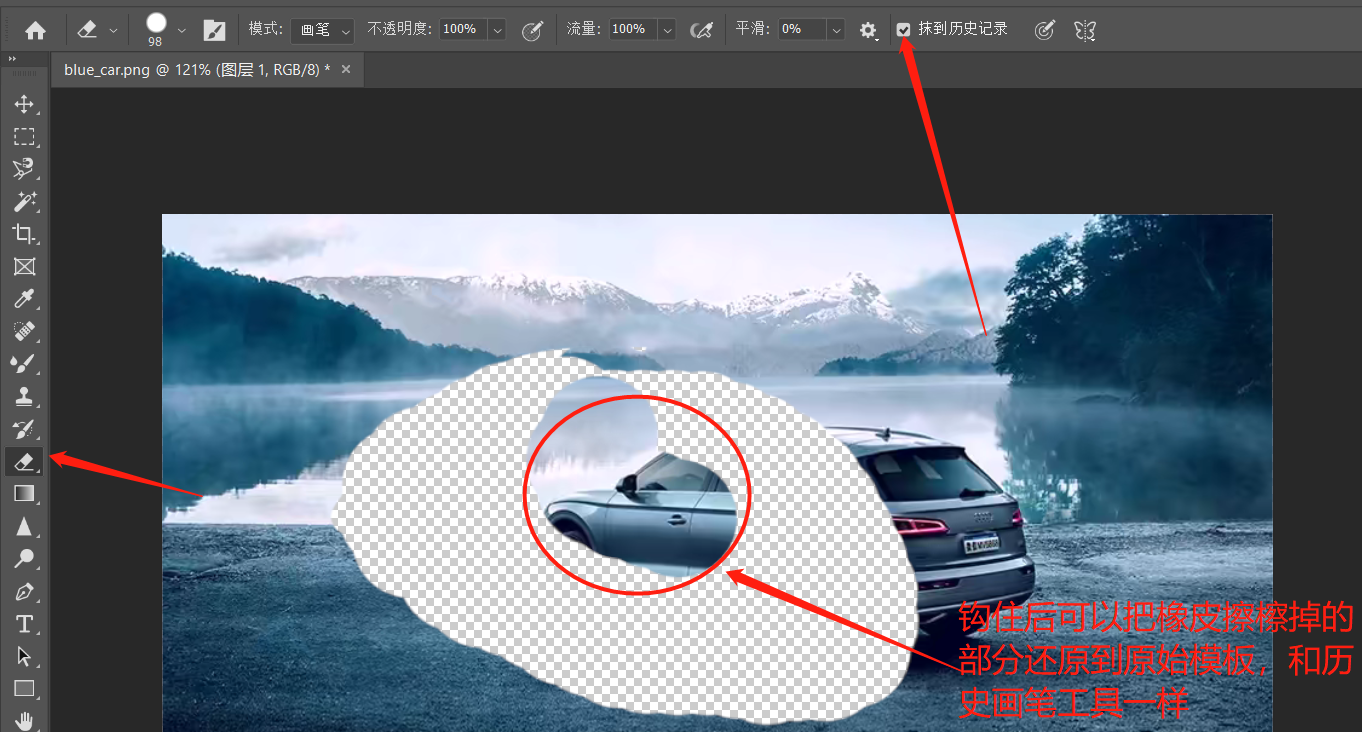Select the Magic Wand tool
This screenshot has height=732, width=1362.
pos(24,201)
